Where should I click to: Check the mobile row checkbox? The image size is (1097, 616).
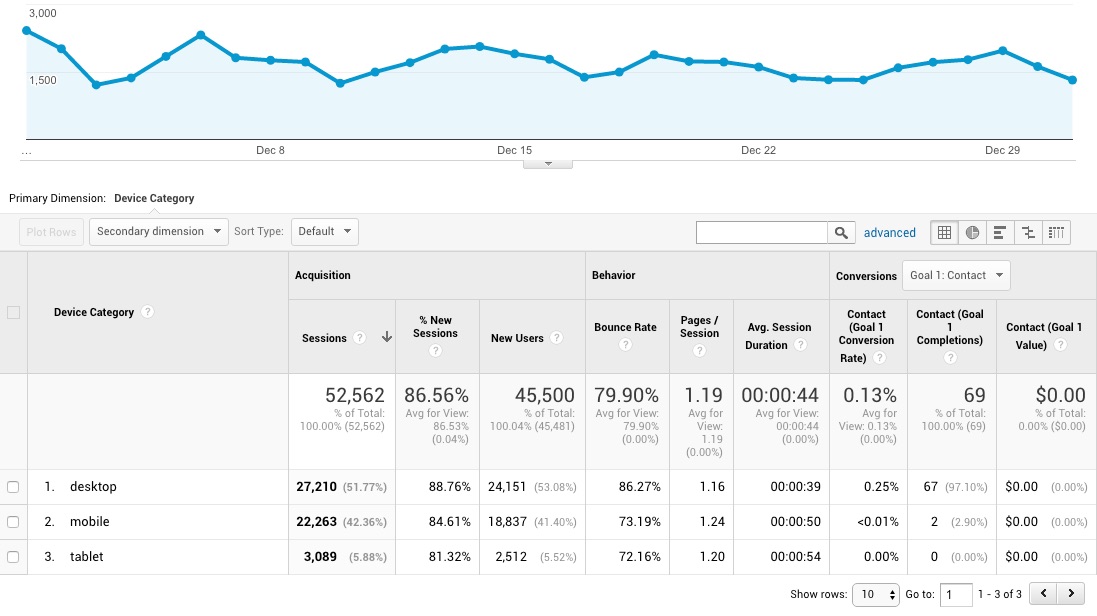pos(13,522)
